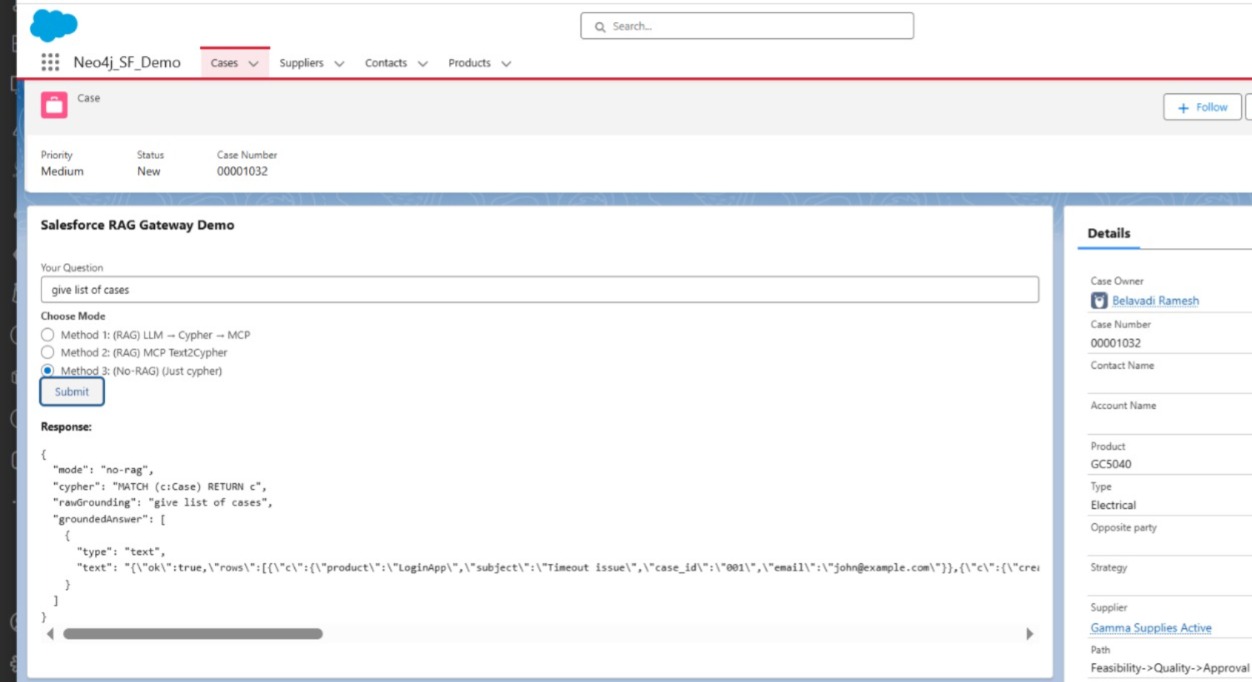
Task: Click the Path value Feasibility->Quality->Approval
Action: 1170,668
